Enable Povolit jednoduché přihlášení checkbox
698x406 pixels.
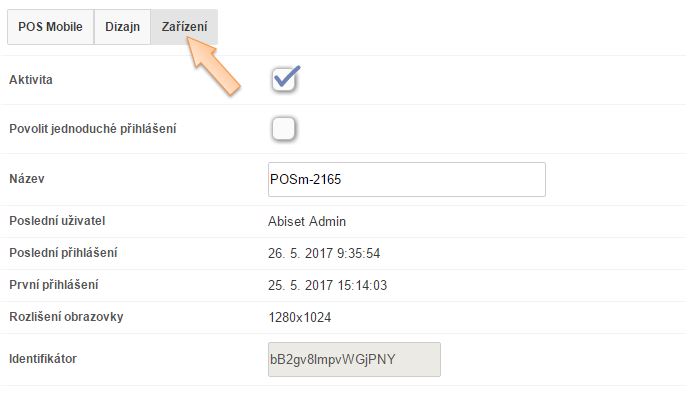click(x=284, y=129)
